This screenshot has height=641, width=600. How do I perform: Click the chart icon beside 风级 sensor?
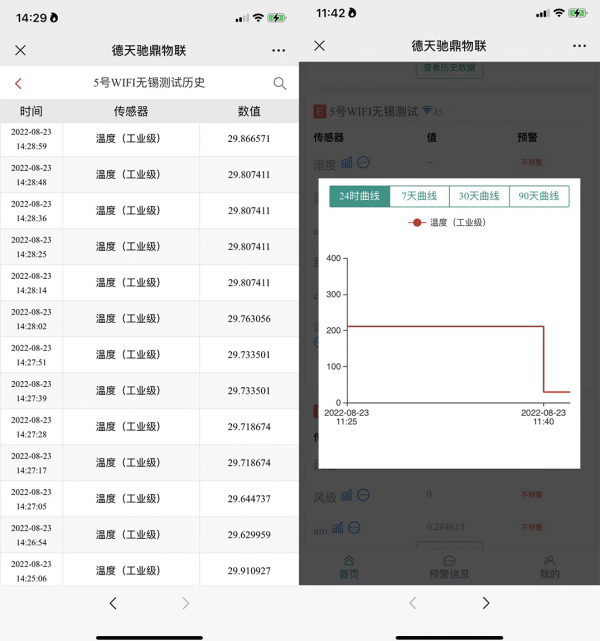click(346, 494)
